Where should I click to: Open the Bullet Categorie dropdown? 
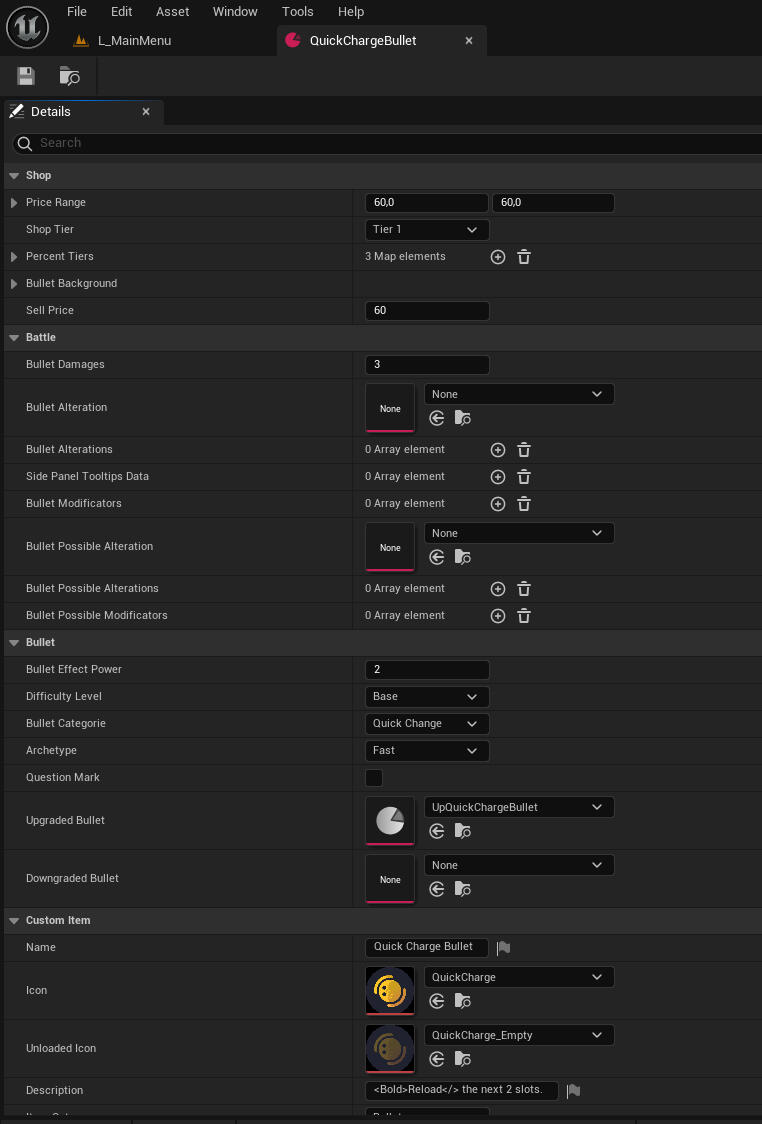coord(427,724)
